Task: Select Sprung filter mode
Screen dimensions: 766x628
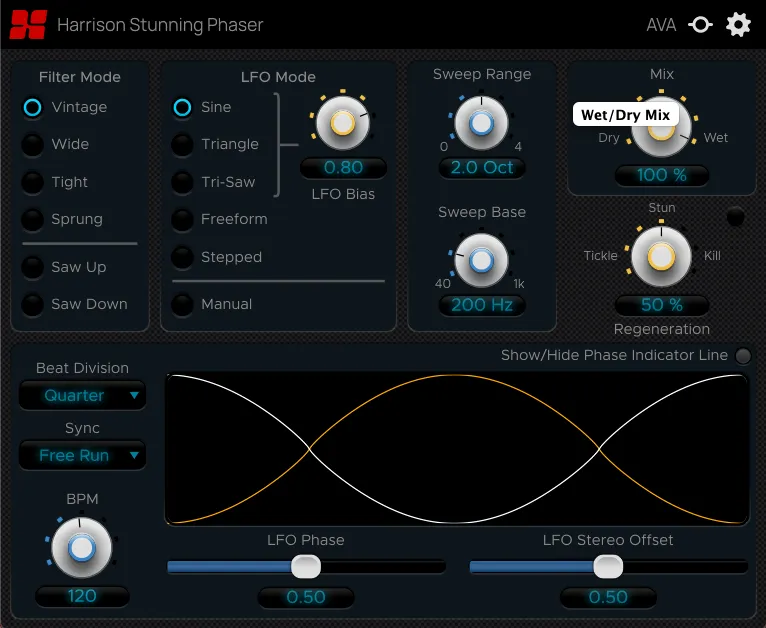Action: [33, 219]
